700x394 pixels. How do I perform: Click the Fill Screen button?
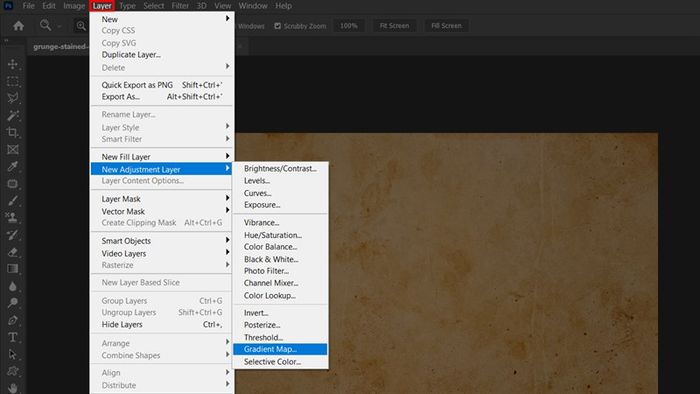click(446, 26)
